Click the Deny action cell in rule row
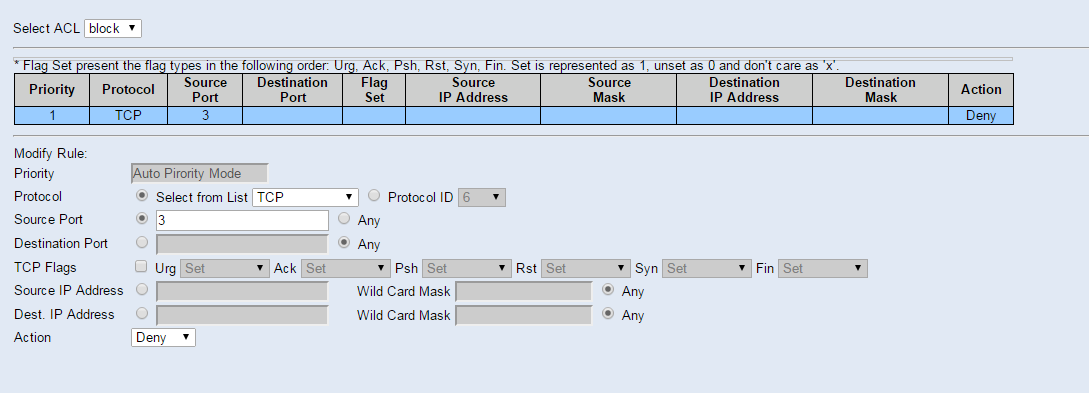Viewport: 1089px width, 393px height. coord(981,116)
